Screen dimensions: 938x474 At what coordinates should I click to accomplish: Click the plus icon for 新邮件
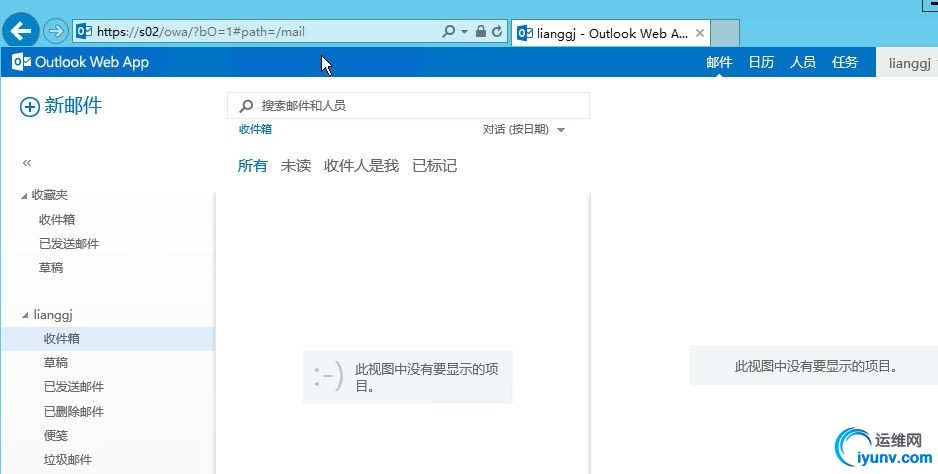coord(30,107)
